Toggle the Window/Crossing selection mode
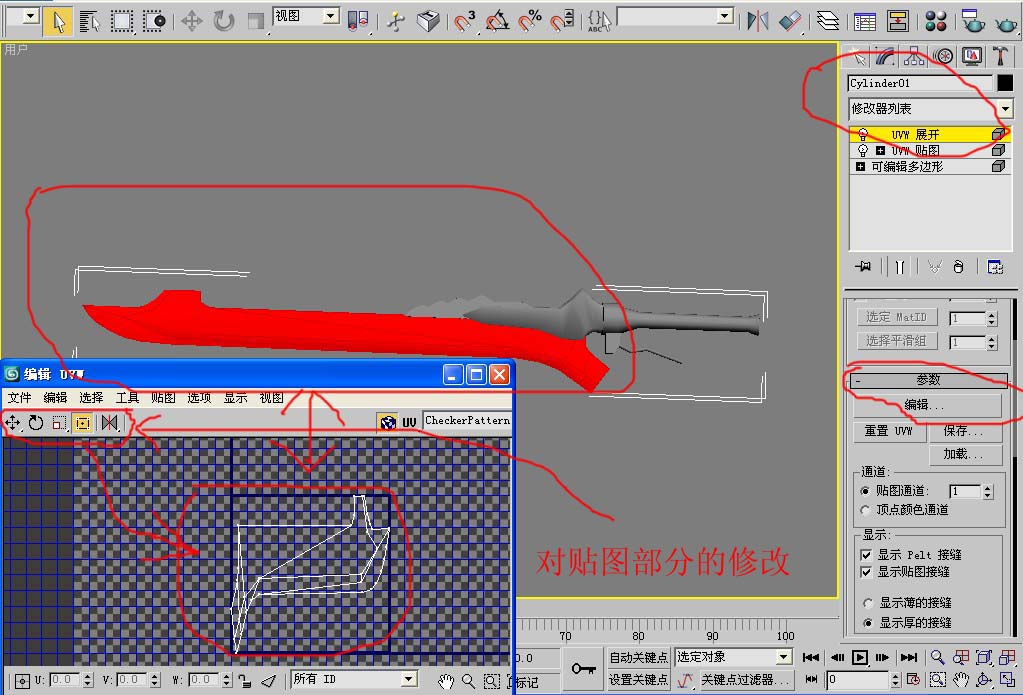This screenshot has height=695, width=1023. point(154,22)
